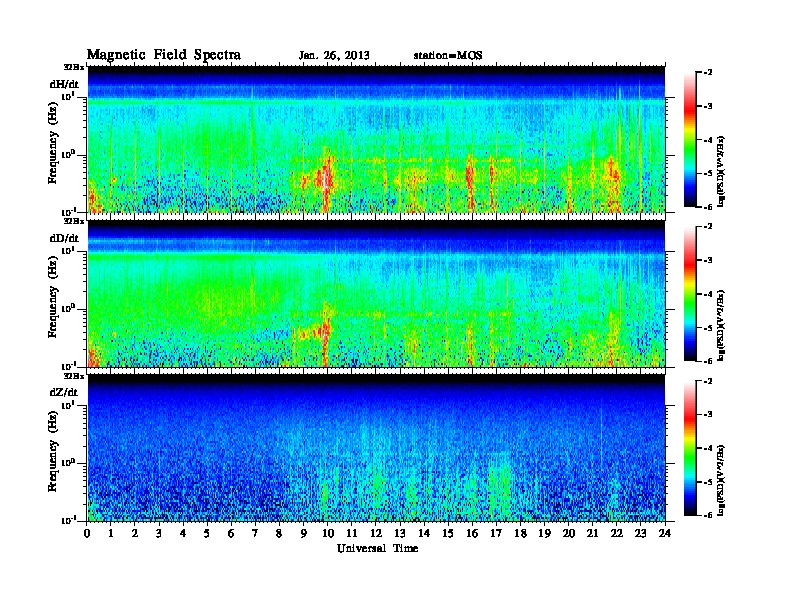Click hour tick label "24" on time axis
The width and height of the screenshot is (792, 612).
coord(665,534)
